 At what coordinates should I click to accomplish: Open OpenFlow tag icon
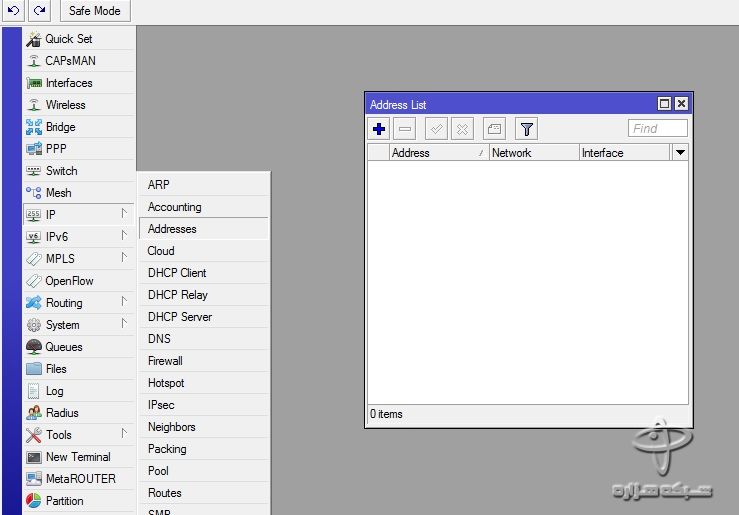tap(33, 281)
